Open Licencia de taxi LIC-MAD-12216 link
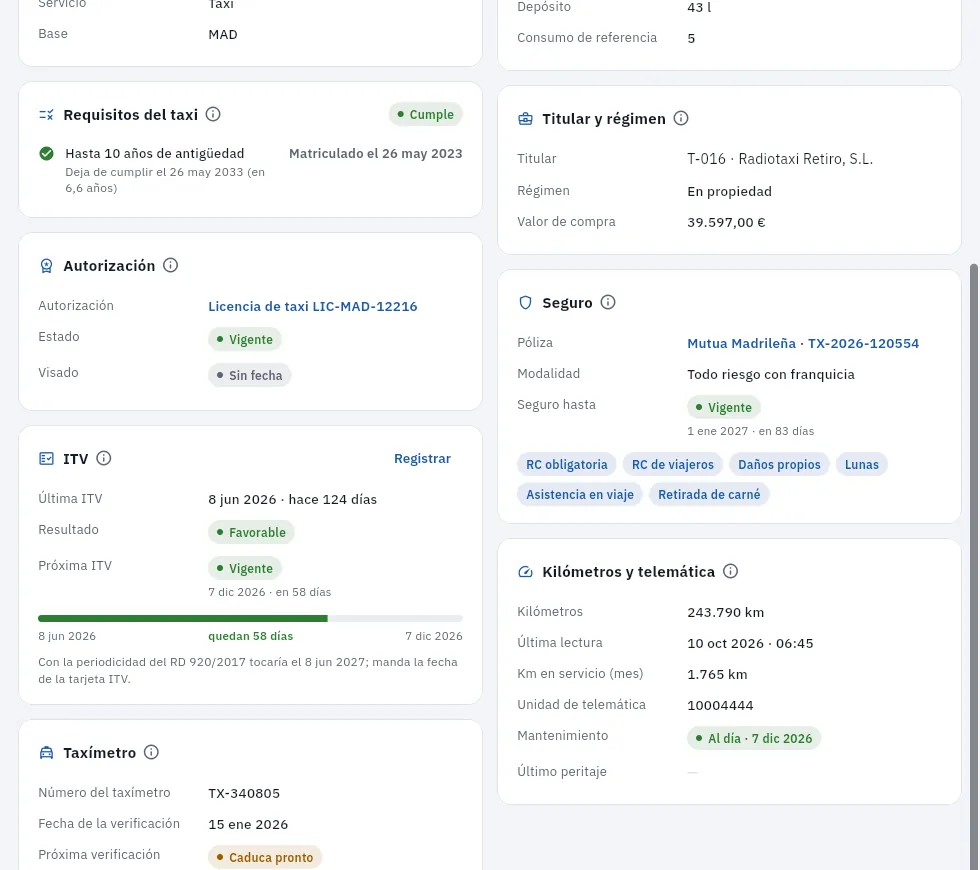Image resolution: width=980 pixels, height=870 pixels. pyautogui.click(x=312, y=306)
